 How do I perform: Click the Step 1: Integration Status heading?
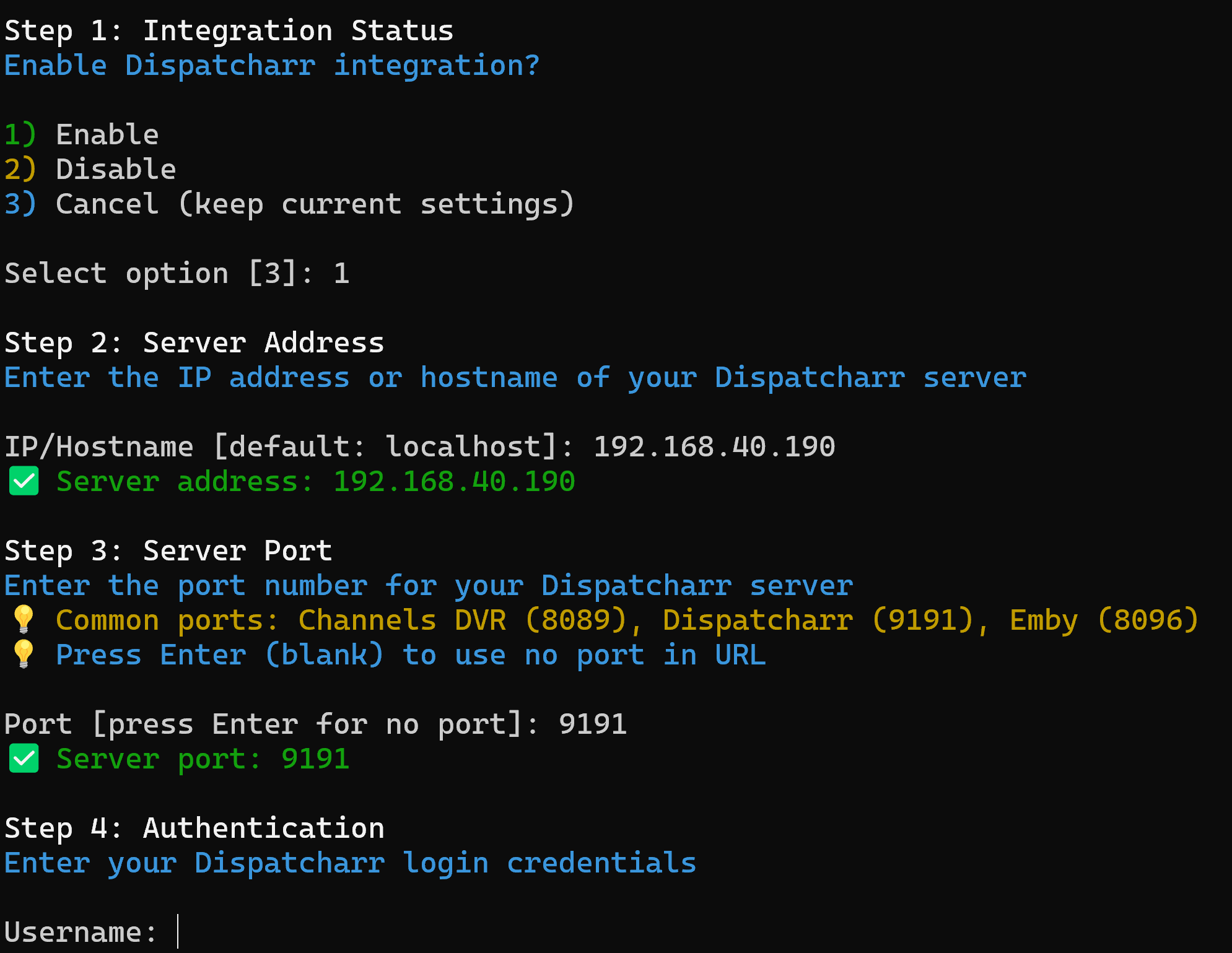coord(229,30)
